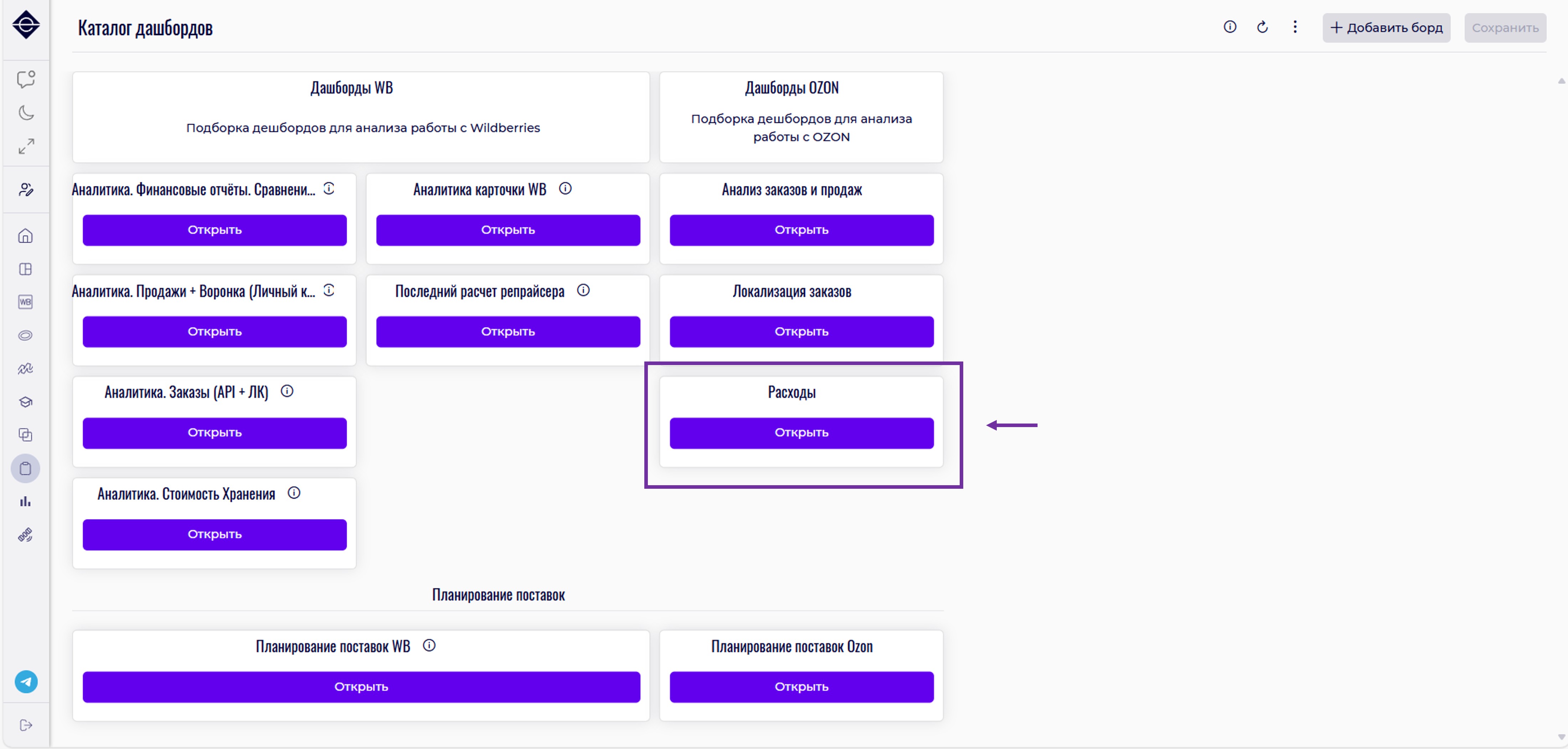Click the logout icon at sidebar bottom

26,725
